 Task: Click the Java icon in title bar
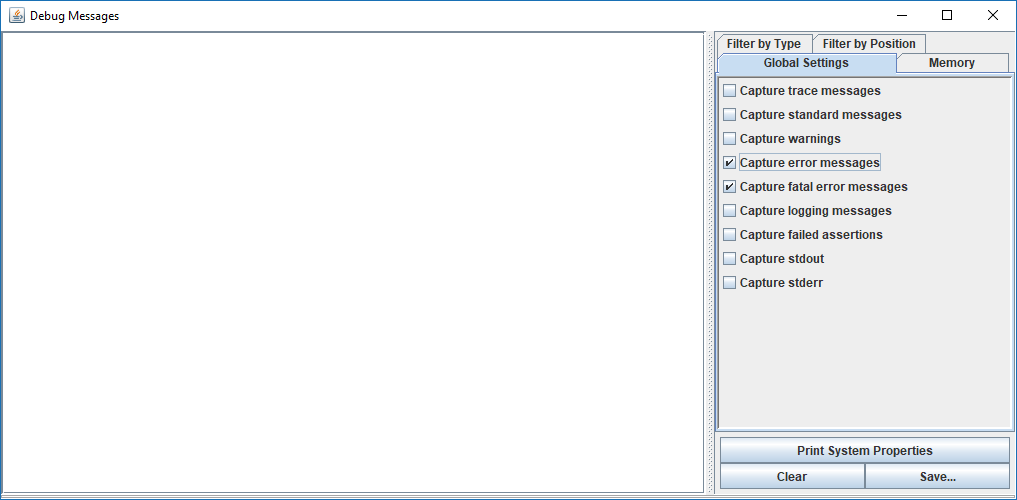[16, 15]
